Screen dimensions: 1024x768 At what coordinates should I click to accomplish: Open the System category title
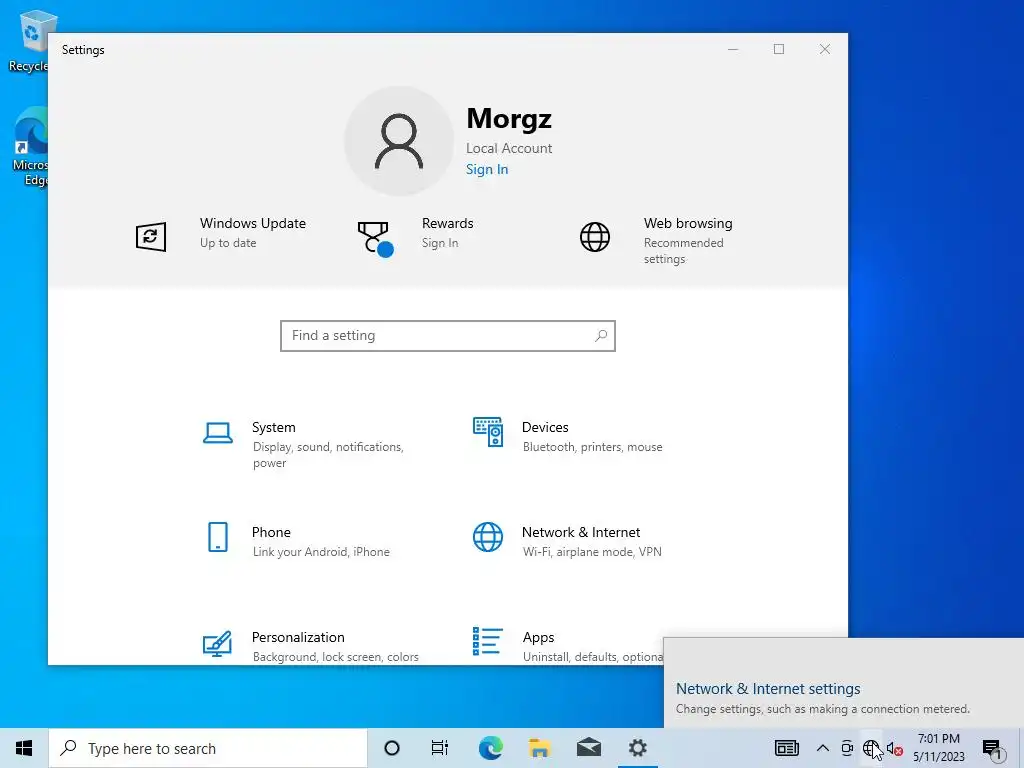[x=274, y=427]
